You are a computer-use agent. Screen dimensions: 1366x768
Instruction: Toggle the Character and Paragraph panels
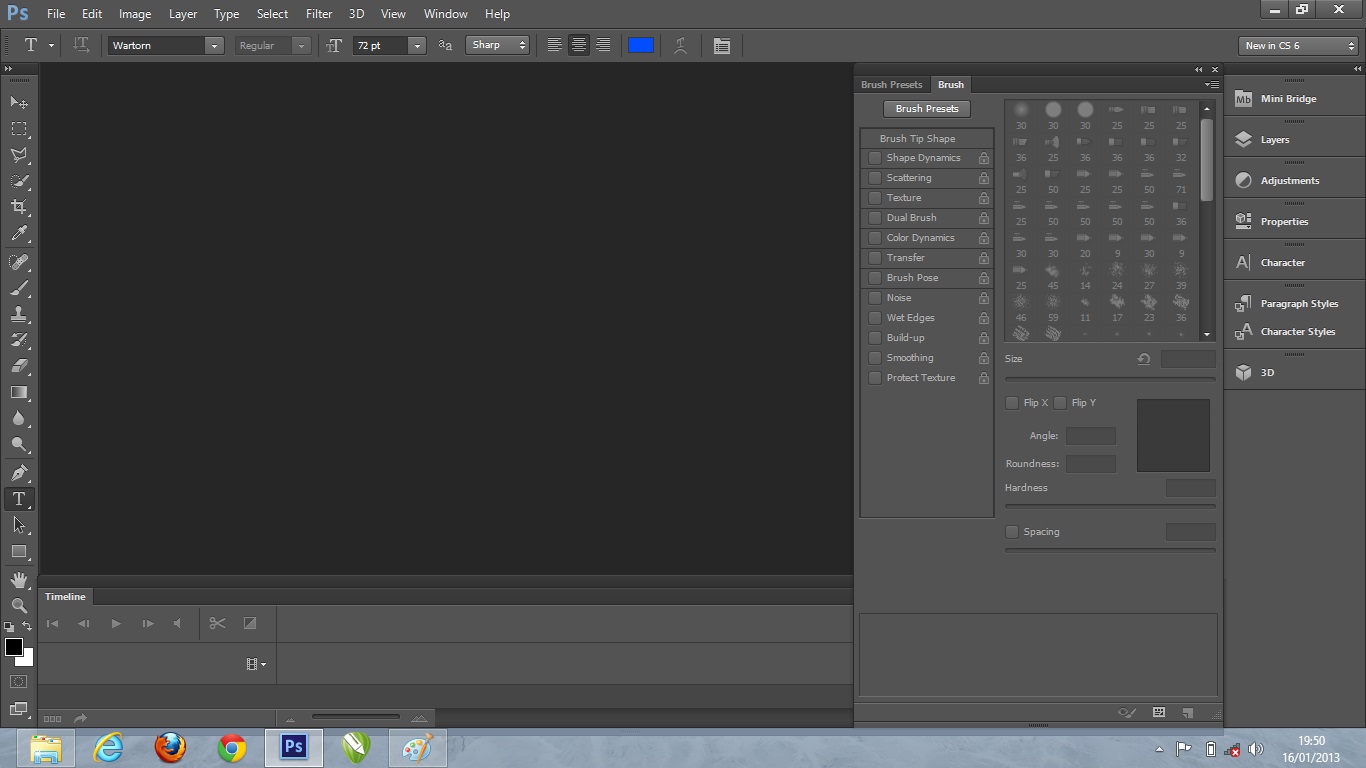(x=722, y=45)
